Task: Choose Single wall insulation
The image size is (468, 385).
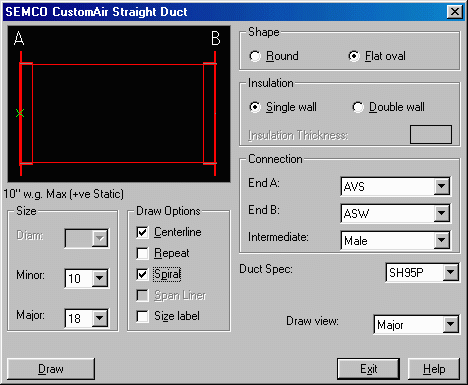Action: pos(255,107)
